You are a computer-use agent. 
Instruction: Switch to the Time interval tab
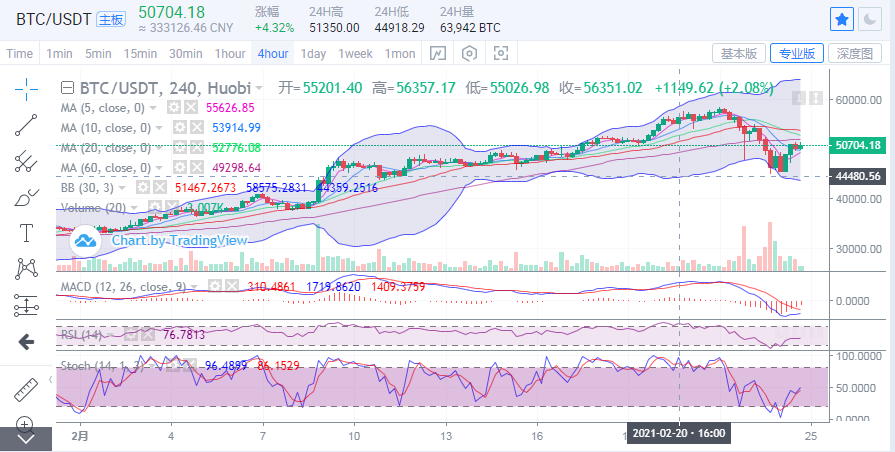[19, 54]
